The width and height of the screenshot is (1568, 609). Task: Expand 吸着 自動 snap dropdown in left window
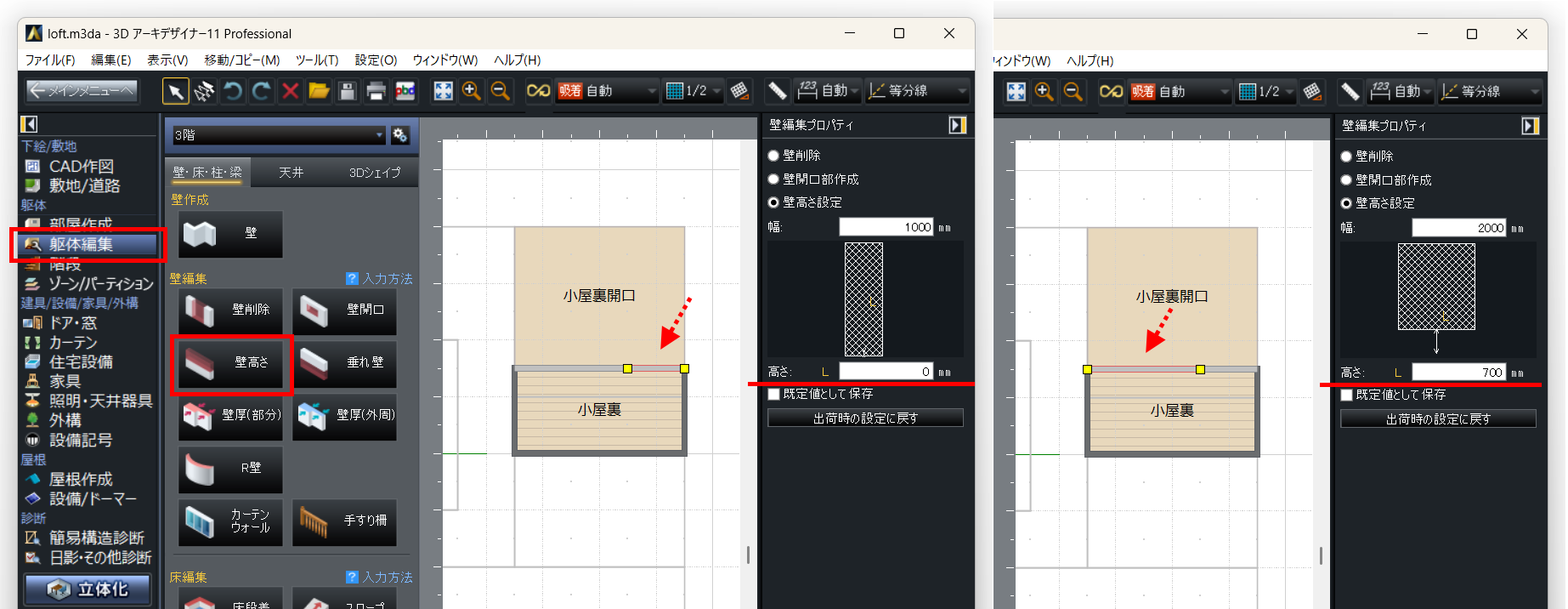pos(652,91)
